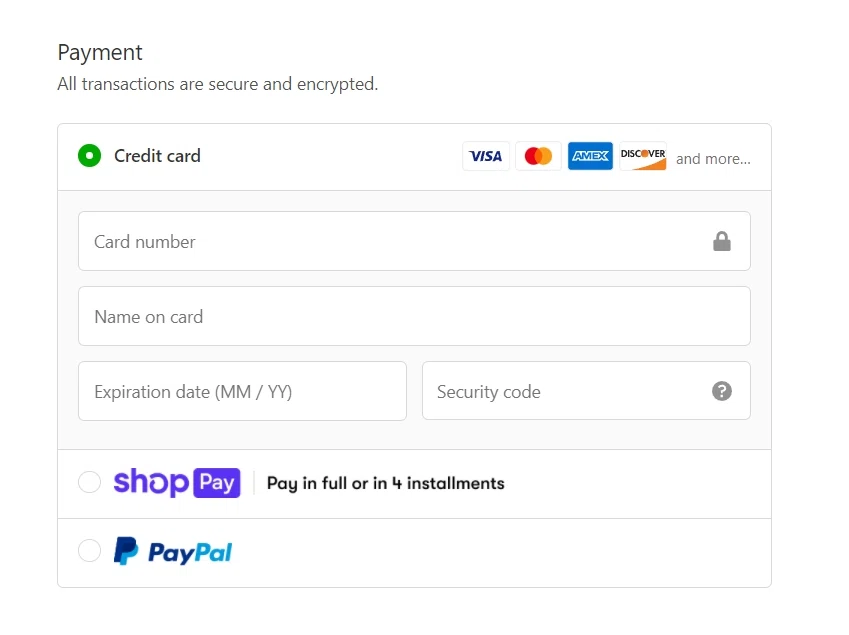Screen dimensions: 849x635
Task: Click the American Express card icon
Action: [590, 156]
